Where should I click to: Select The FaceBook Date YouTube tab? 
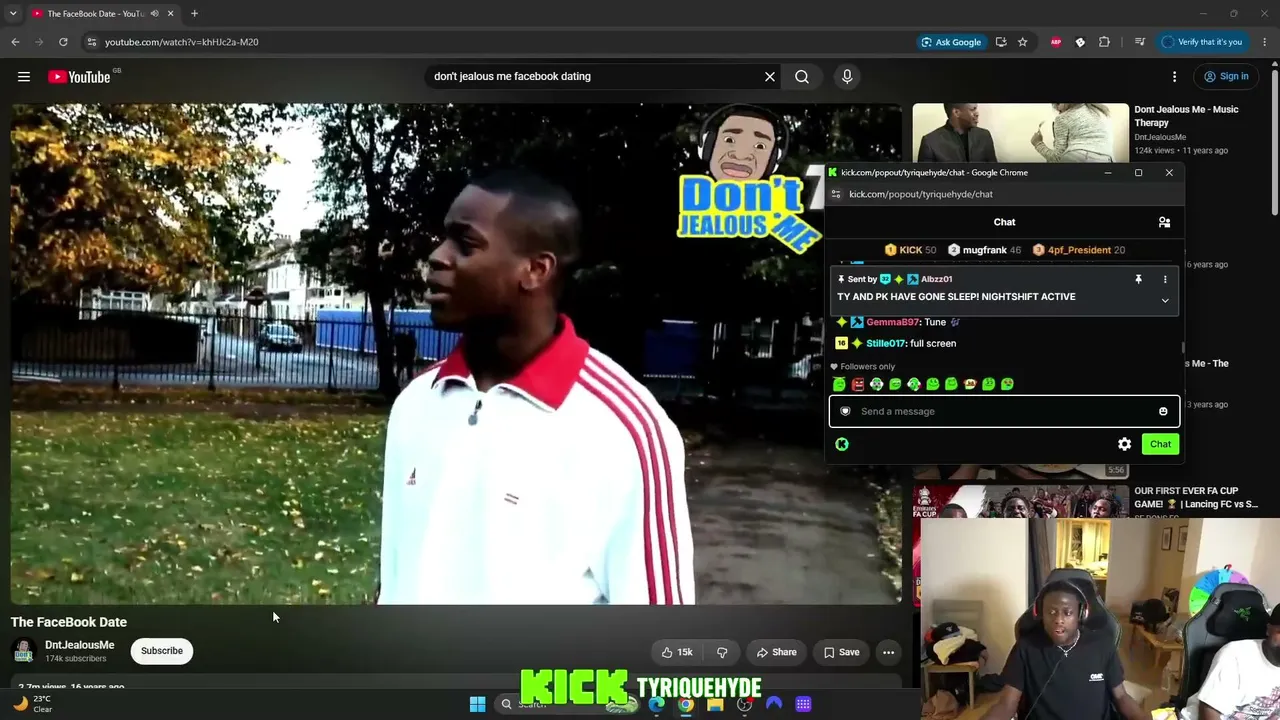(x=95, y=14)
